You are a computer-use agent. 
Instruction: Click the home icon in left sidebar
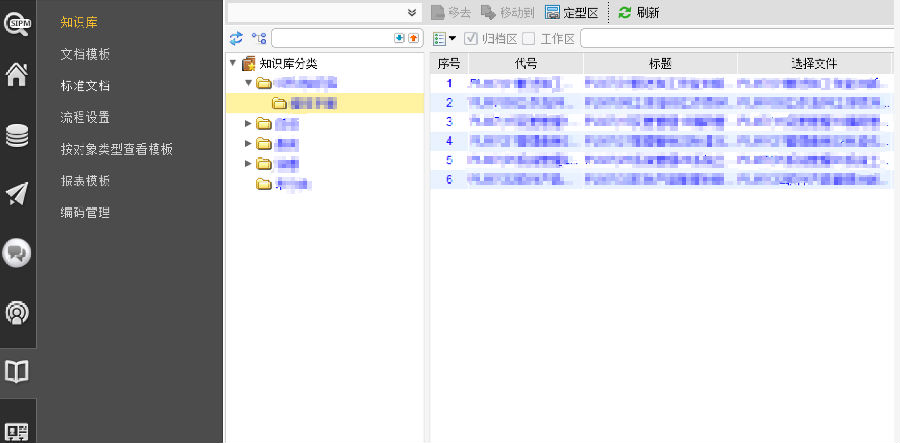point(17,76)
